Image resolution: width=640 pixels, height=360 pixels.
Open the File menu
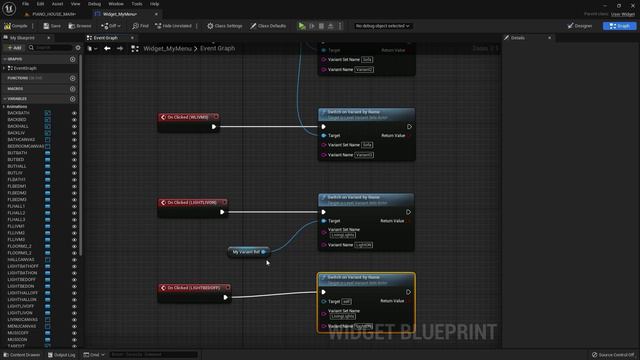pyautogui.click(x=25, y=4)
